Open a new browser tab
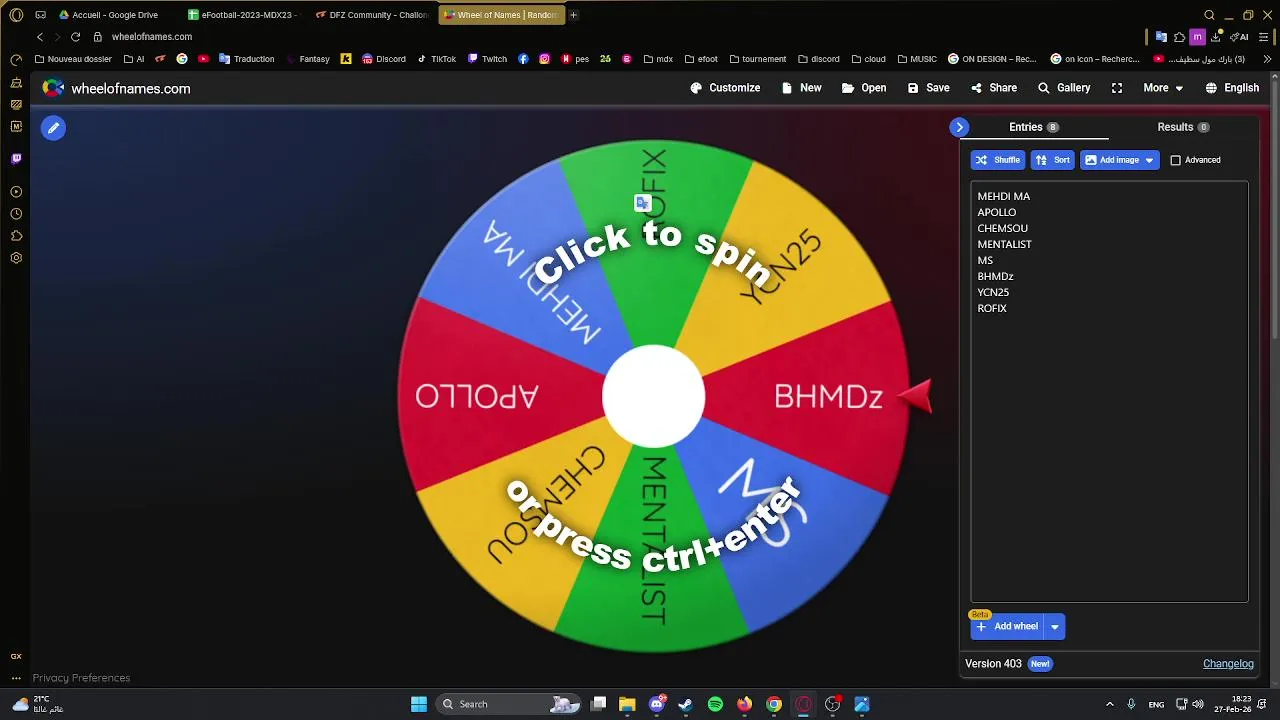 click(573, 15)
